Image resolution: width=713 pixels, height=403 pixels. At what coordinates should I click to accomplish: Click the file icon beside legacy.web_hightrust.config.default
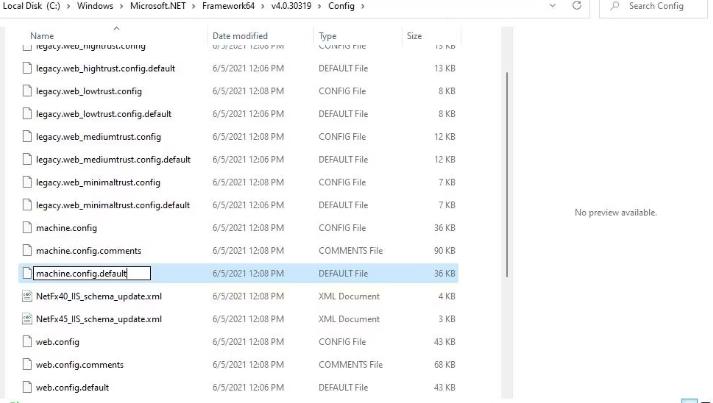click(x=27, y=68)
